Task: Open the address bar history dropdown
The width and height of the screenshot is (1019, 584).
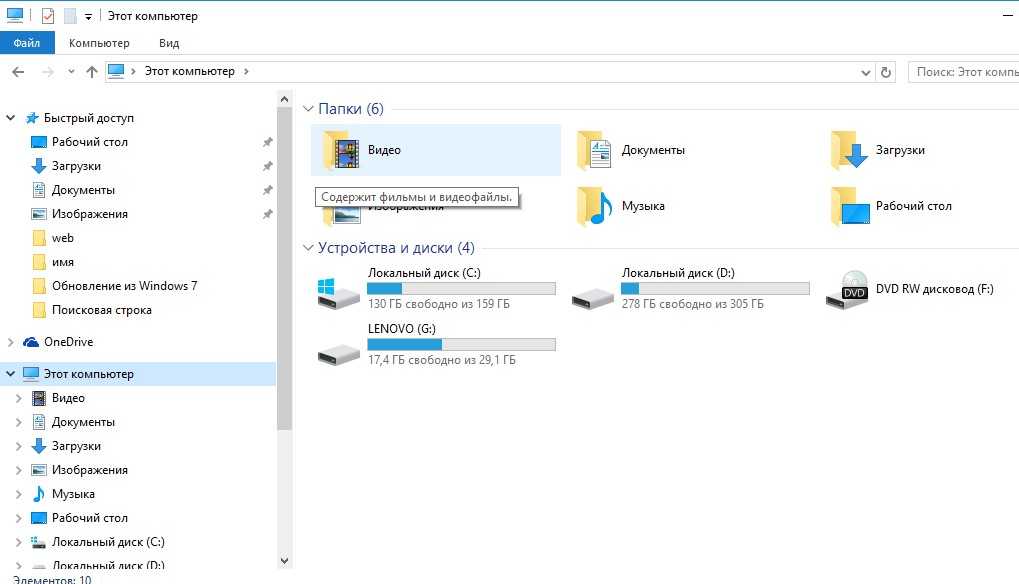Action: pos(866,72)
